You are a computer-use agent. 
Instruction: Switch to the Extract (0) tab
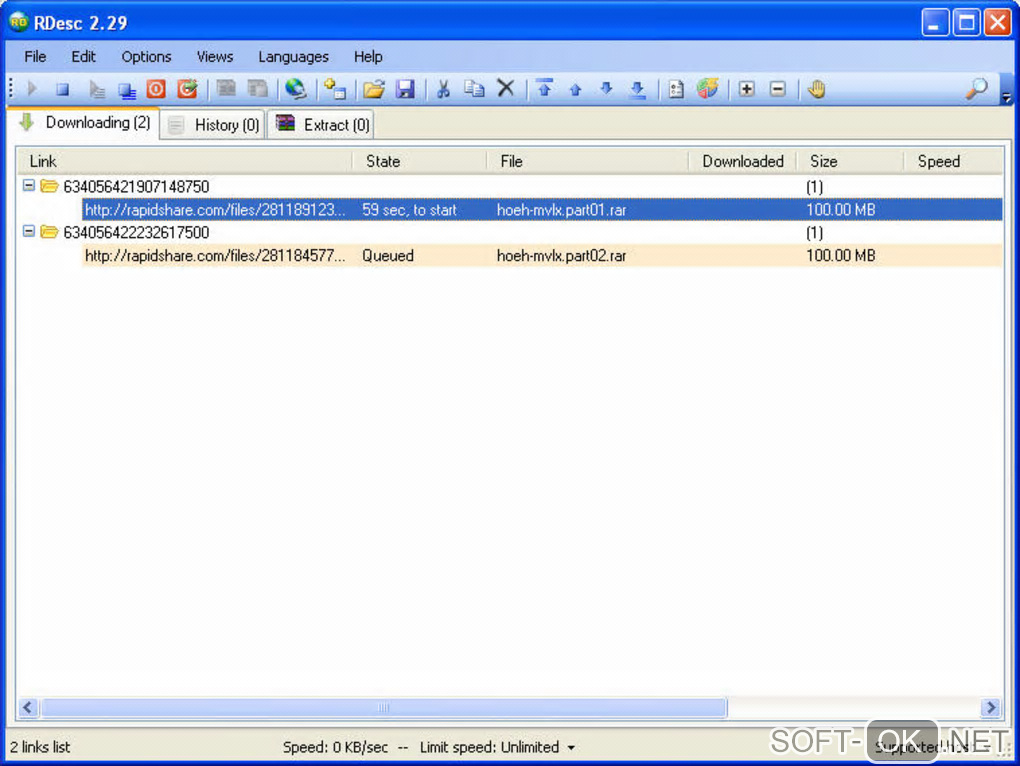[321, 125]
